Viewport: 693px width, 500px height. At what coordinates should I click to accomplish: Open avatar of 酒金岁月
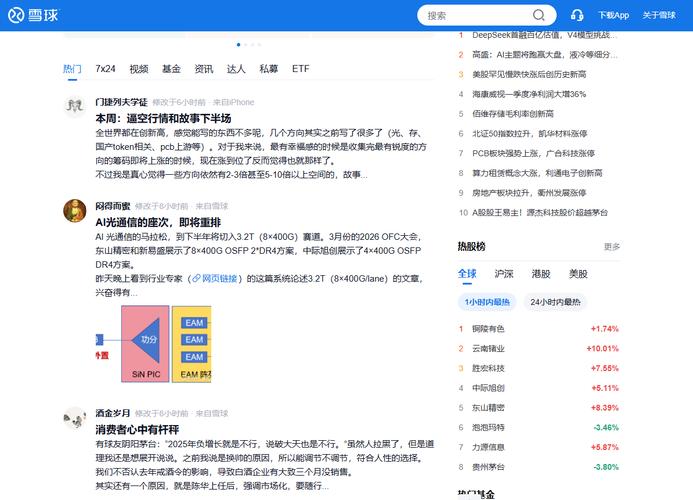tap(75, 418)
